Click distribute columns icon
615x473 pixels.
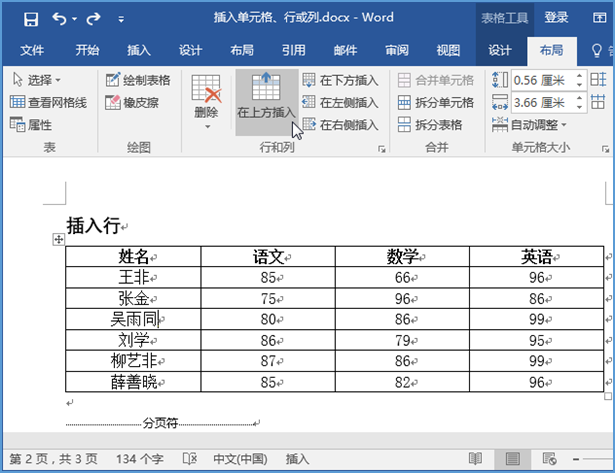point(599,102)
